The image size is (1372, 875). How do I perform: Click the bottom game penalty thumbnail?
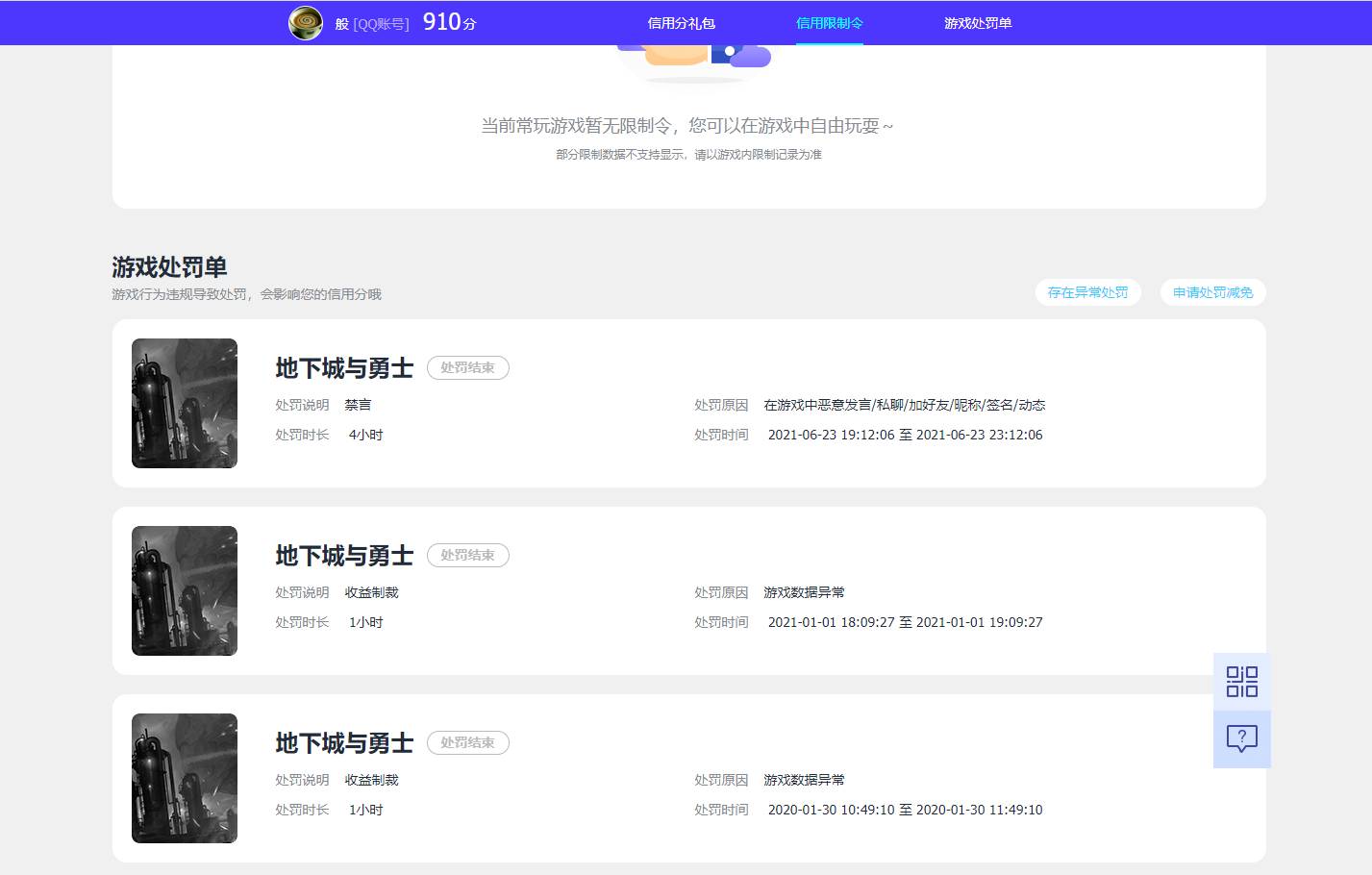(x=184, y=778)
